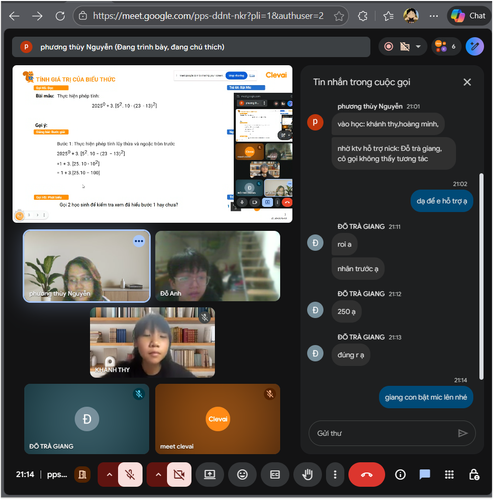Click the message 'dạ để e hỗ trợ ạ'
The height and width of the screenshot is (500, 493).
[x=442, y=201]
